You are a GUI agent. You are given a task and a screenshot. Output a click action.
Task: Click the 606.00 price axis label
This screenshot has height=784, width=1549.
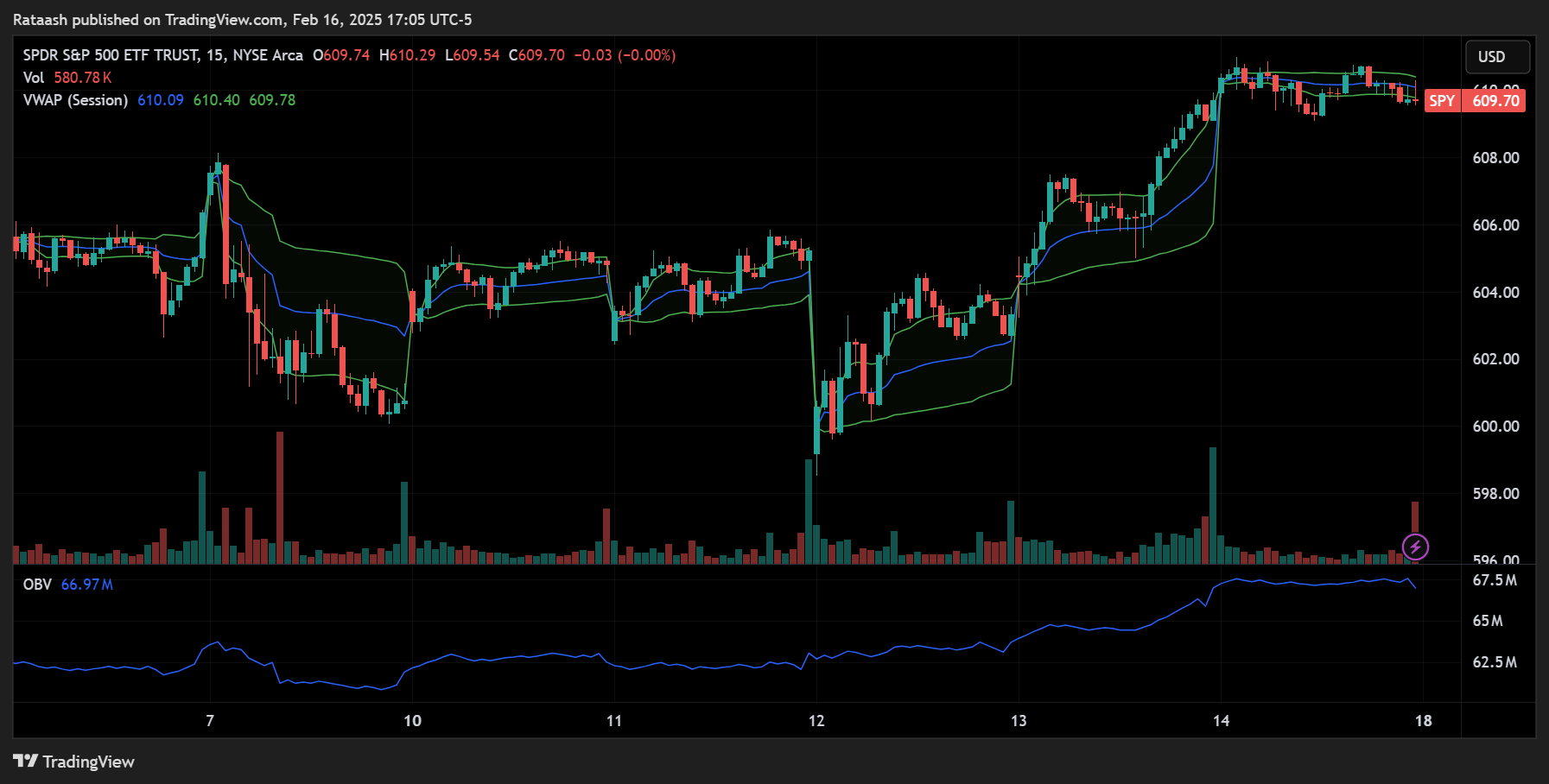(x=1496, y=225)
